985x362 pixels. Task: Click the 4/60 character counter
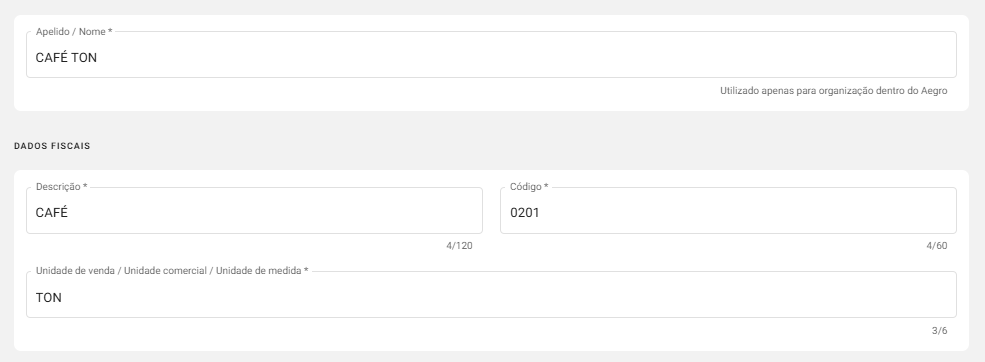937,246
